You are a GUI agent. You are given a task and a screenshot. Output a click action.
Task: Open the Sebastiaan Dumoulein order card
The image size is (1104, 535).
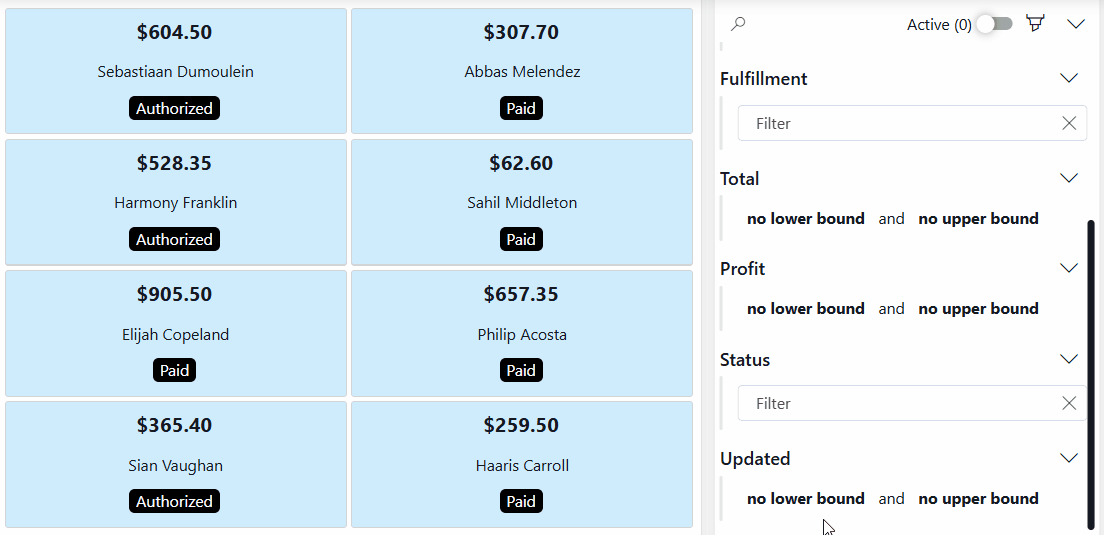(176, 71)
